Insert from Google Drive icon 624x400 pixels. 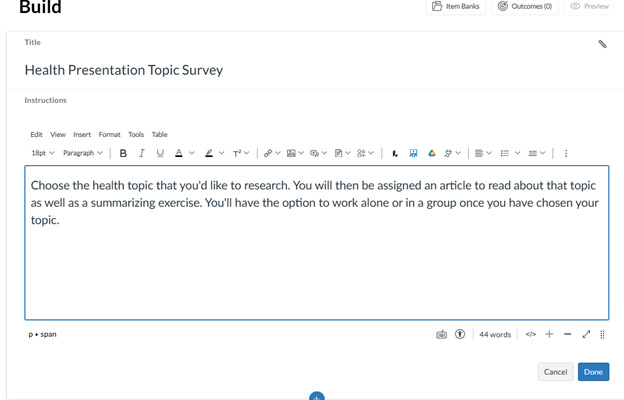point(432,153)
